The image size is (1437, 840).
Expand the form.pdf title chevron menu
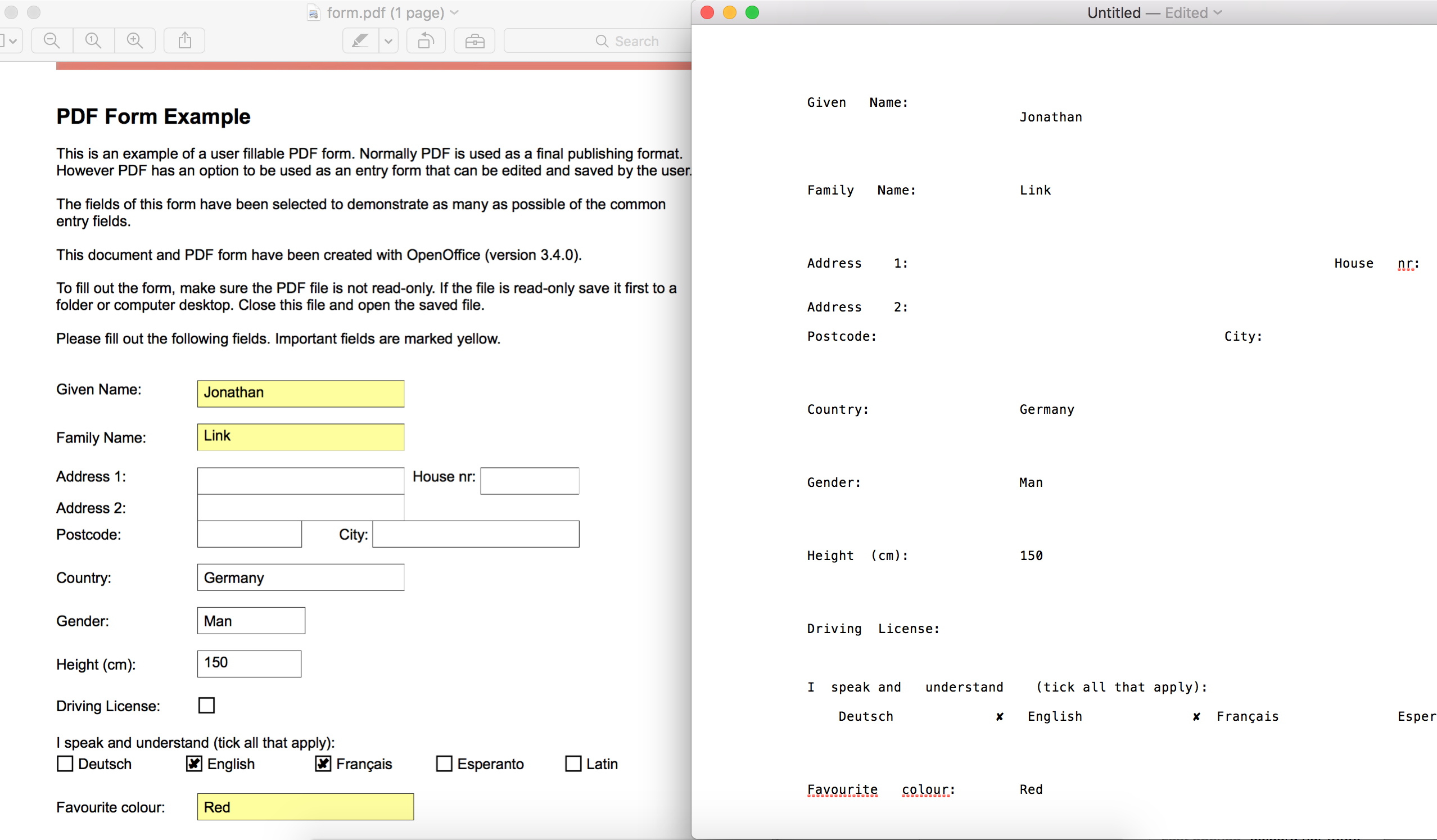(454, 12)
